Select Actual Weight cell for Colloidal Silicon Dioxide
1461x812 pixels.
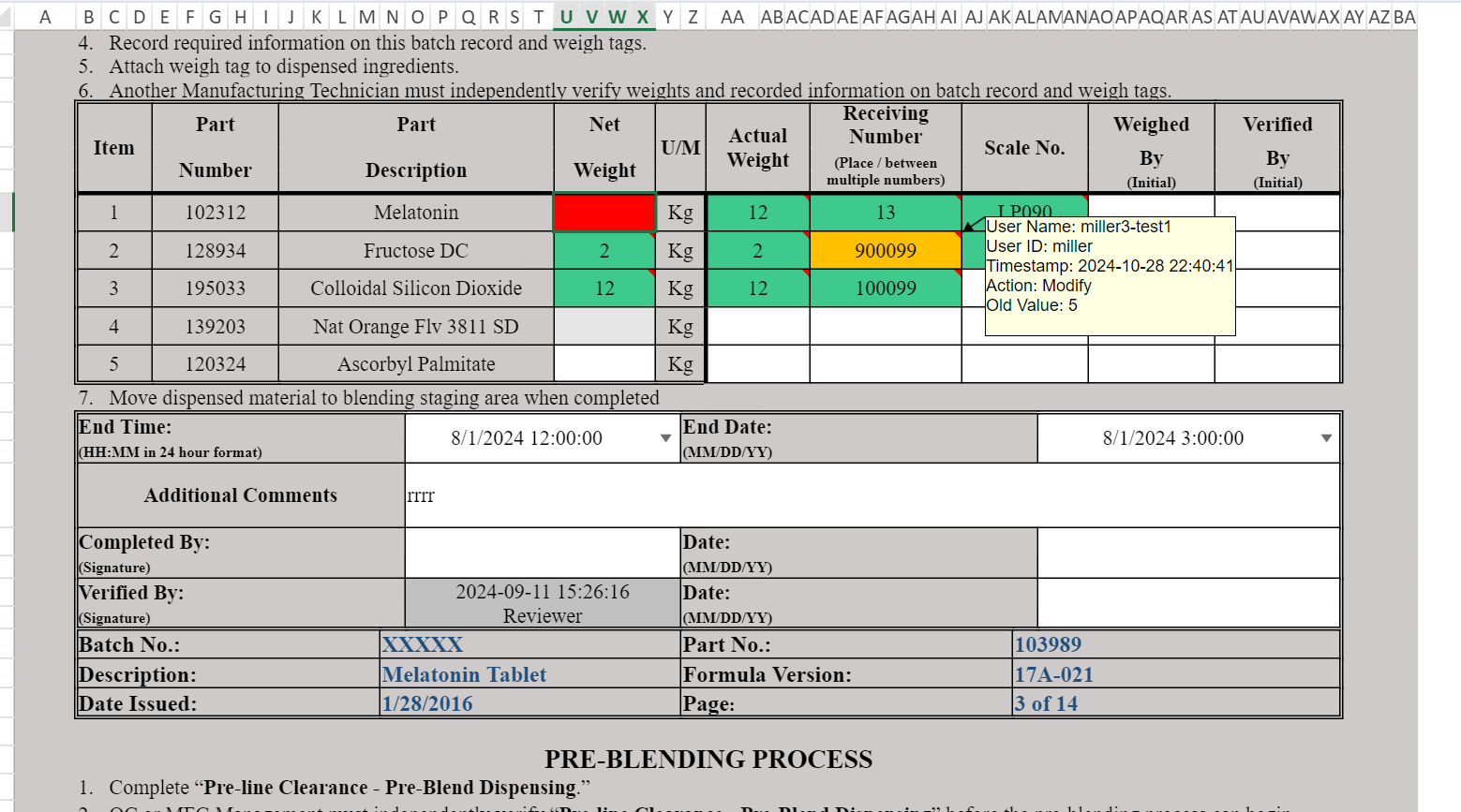757,288
